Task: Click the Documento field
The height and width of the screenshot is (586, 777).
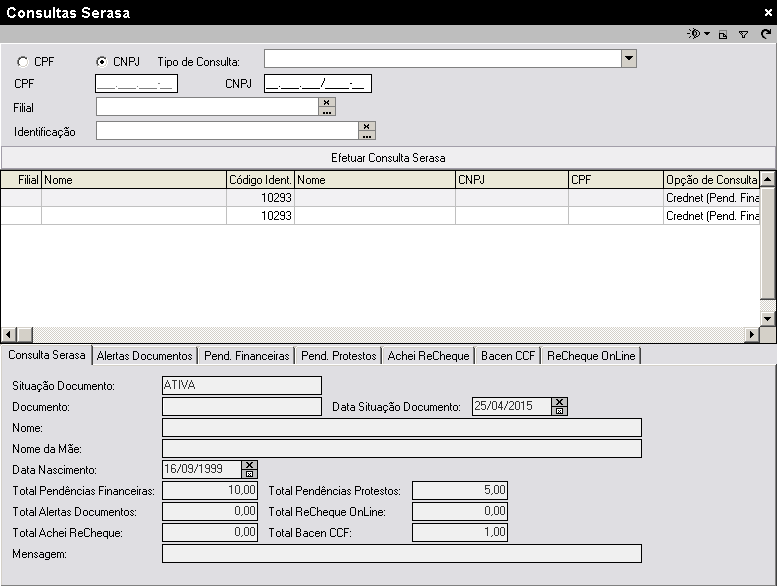Action: click(x=242, y=406)
